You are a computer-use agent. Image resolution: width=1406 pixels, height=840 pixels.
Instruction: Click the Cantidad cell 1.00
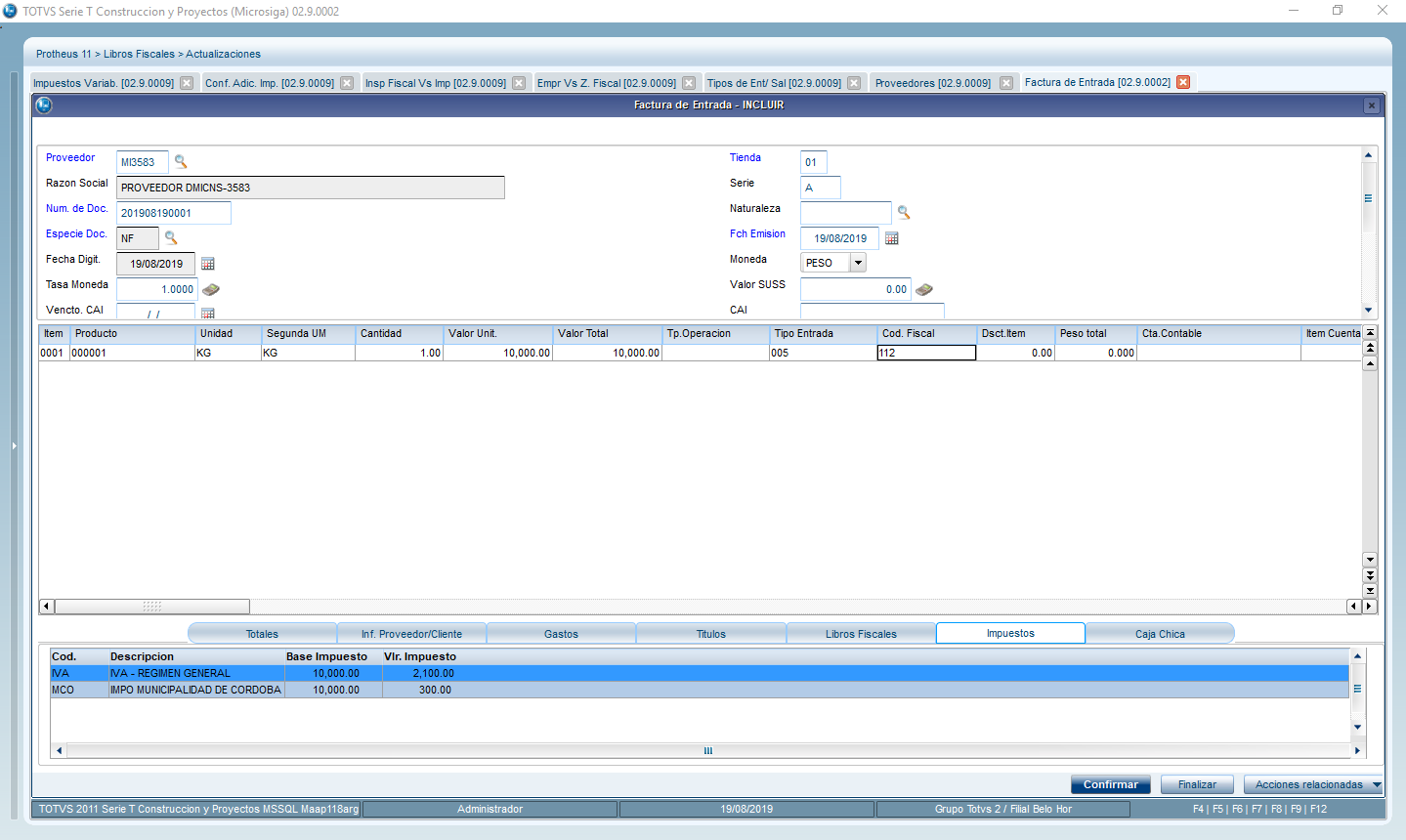(400, 353)
